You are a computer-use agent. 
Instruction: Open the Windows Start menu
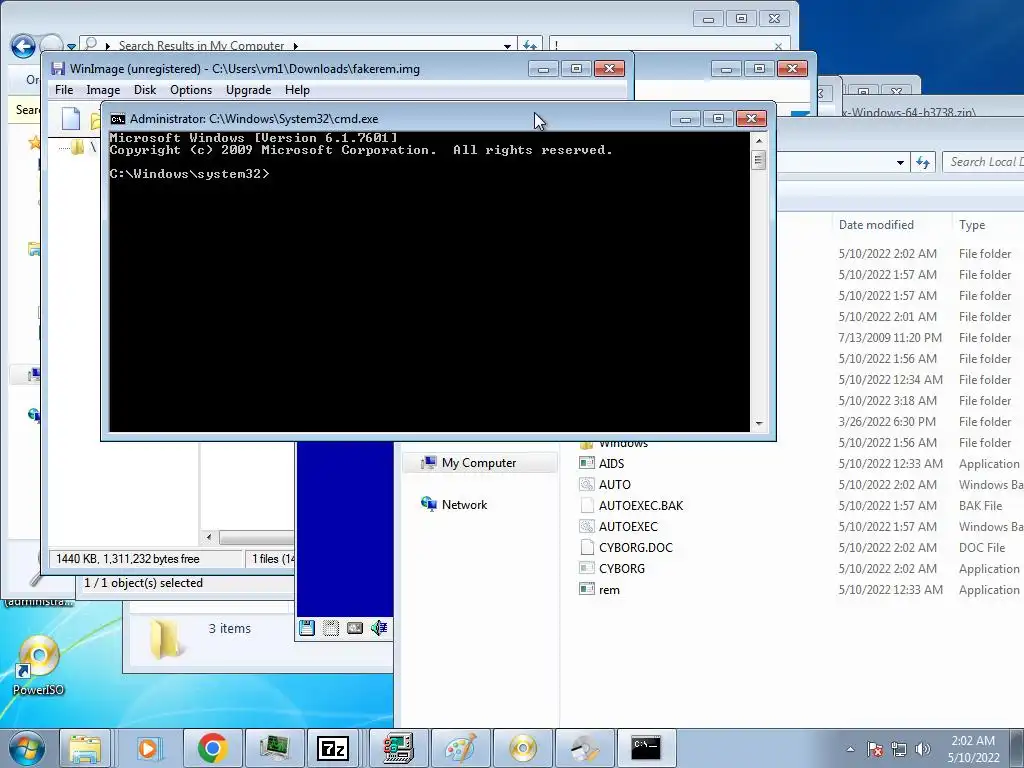click(27, 748)
